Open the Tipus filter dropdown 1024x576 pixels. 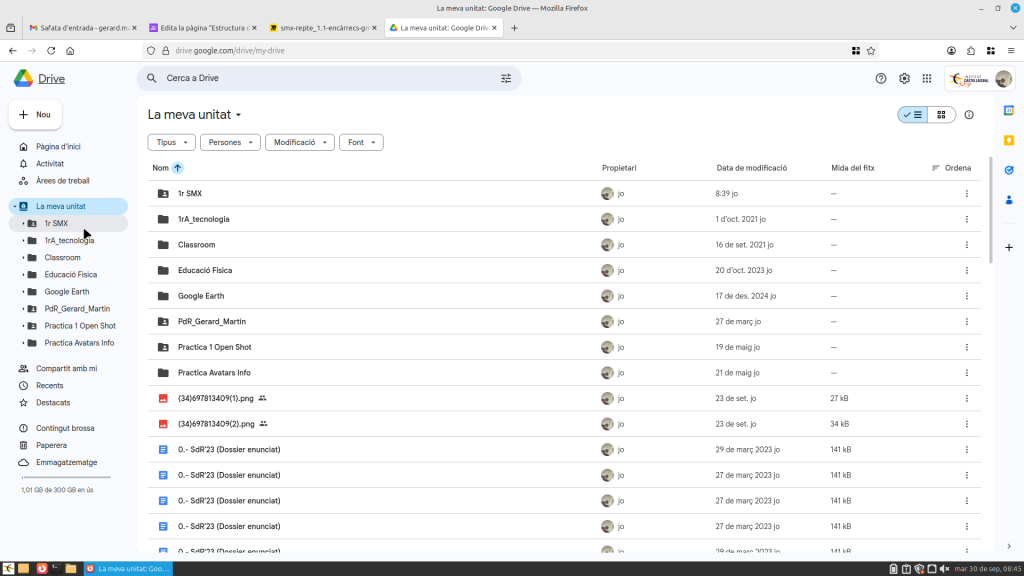[x=171, y=143]
